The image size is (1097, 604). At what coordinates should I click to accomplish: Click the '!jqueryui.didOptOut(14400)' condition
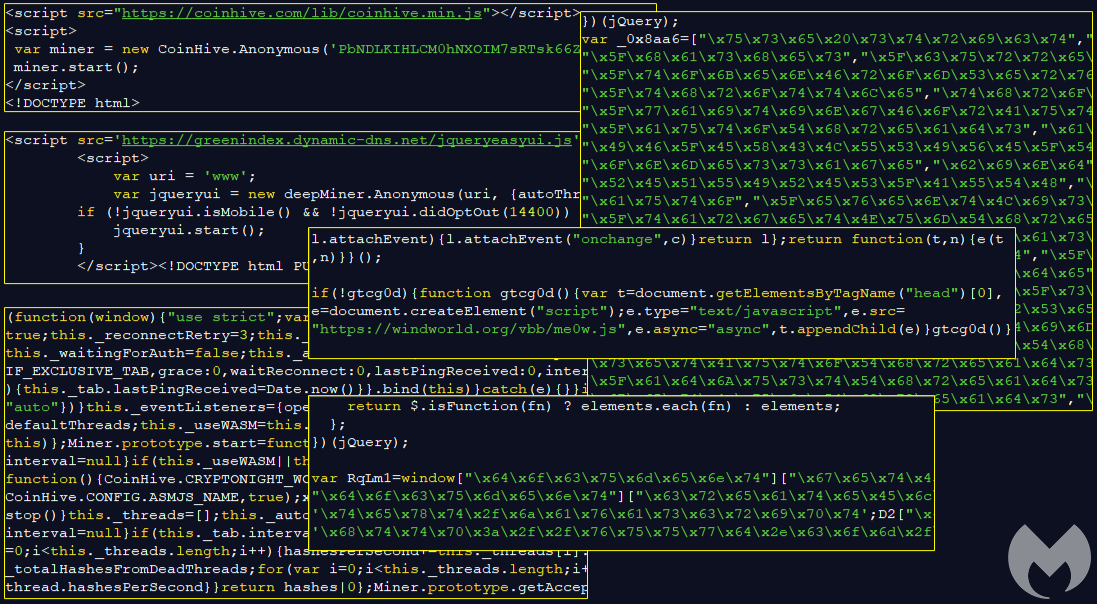point(446,212)
